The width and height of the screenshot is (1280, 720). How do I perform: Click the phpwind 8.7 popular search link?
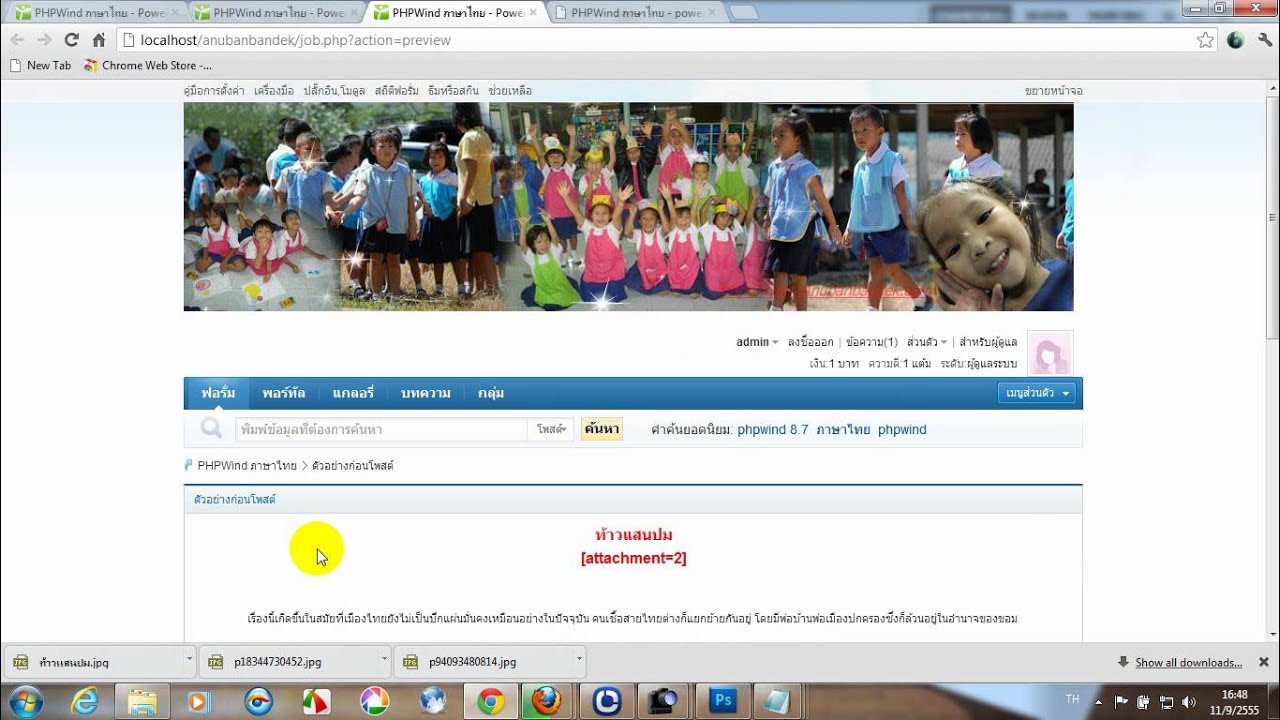pos(772,429)
